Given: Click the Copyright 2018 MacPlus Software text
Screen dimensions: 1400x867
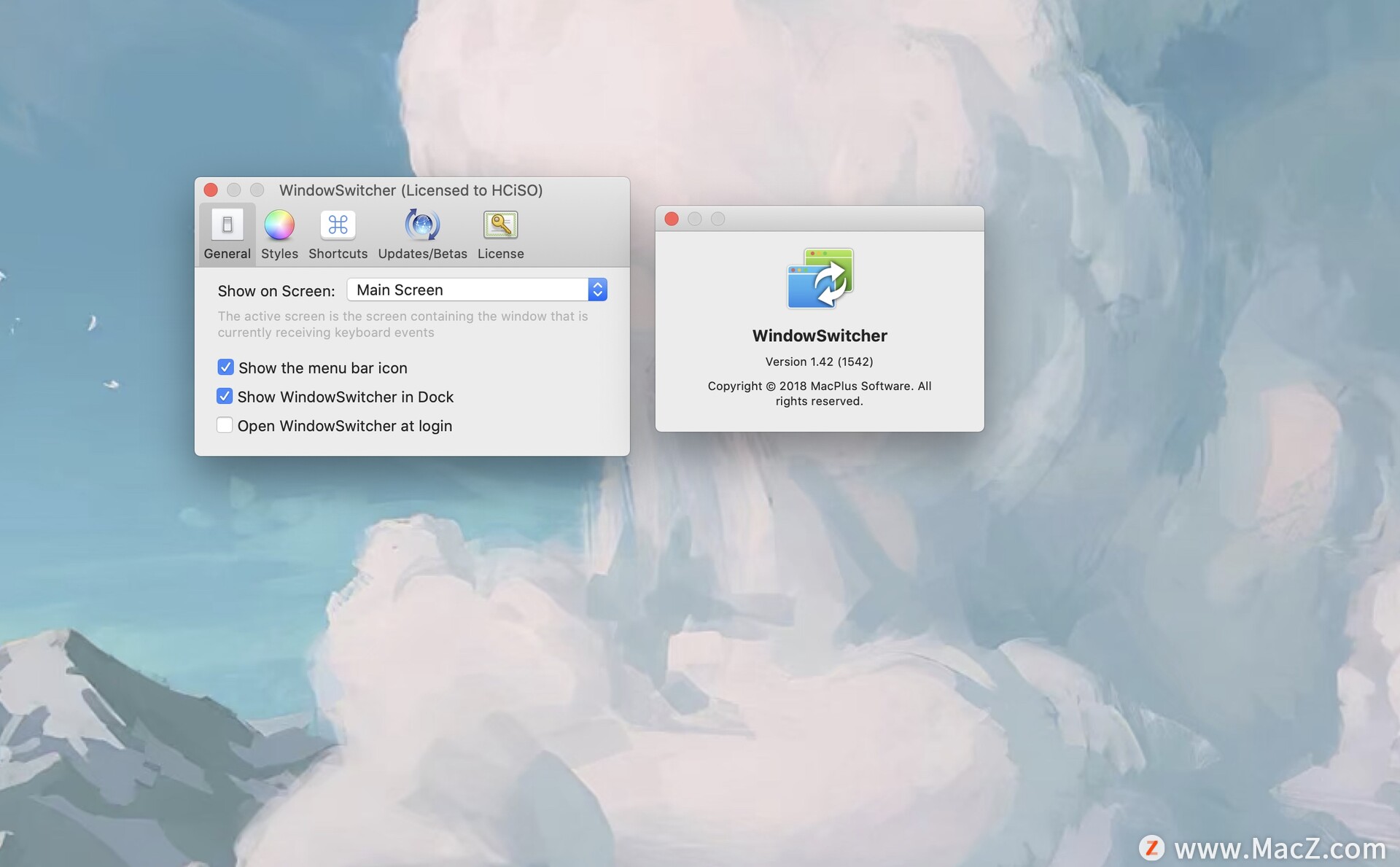Looking at the screenshot, I should 820,393.
